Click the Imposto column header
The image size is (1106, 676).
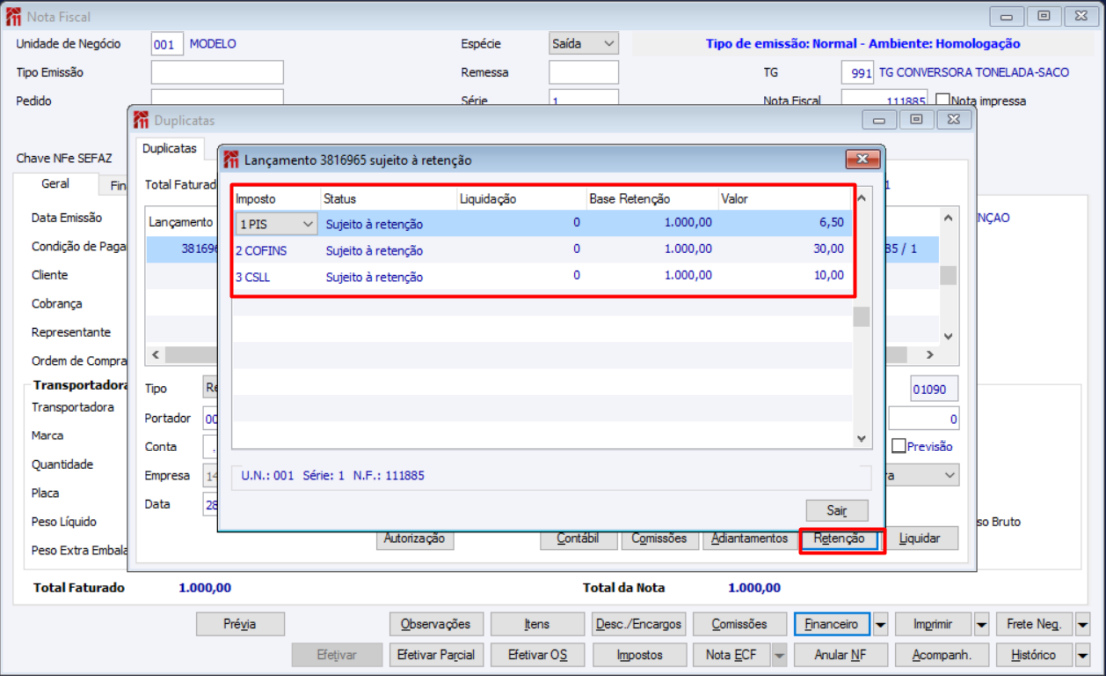tap(276, 199)
